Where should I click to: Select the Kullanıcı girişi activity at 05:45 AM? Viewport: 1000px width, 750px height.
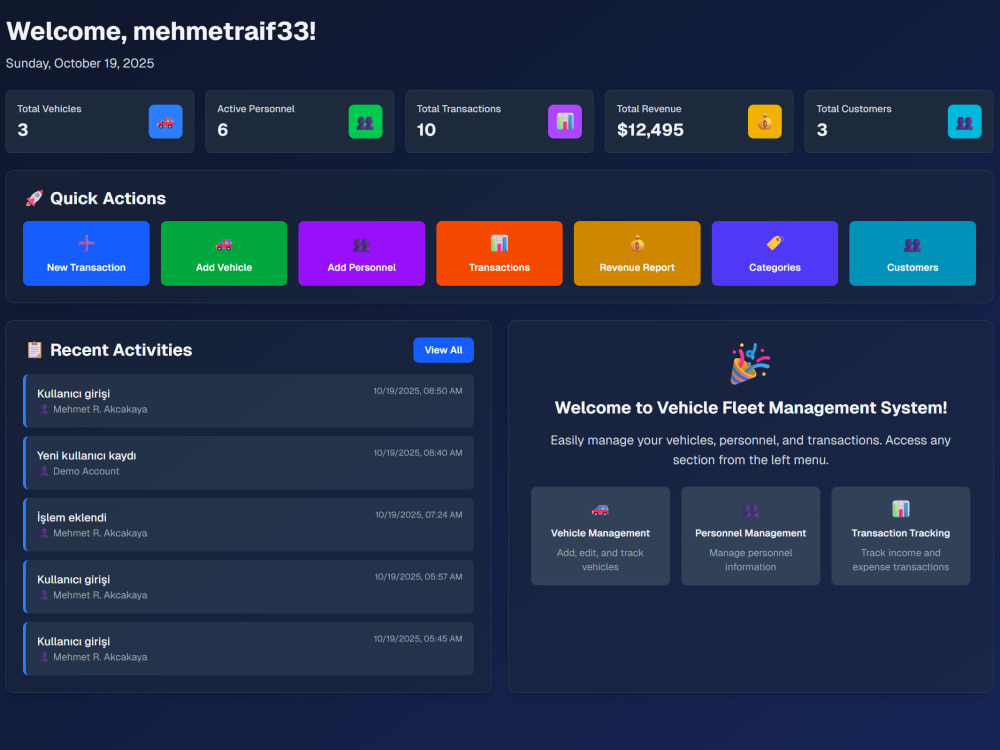(x=248, y=648)
